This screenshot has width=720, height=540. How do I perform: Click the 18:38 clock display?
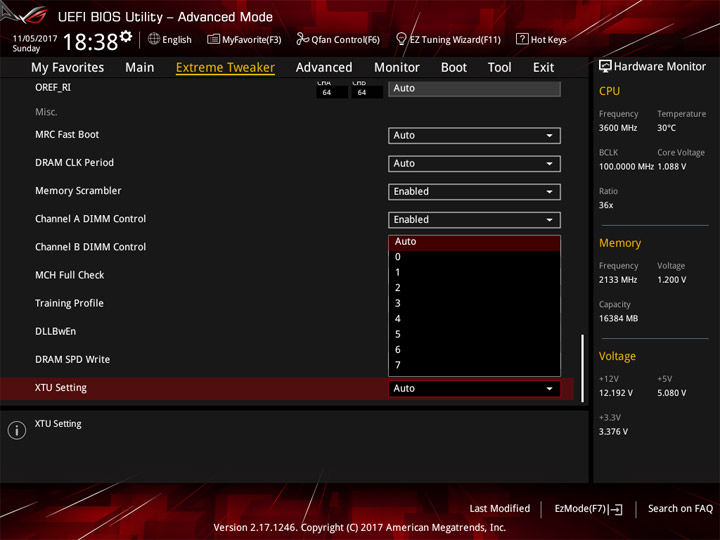point(90,42)
